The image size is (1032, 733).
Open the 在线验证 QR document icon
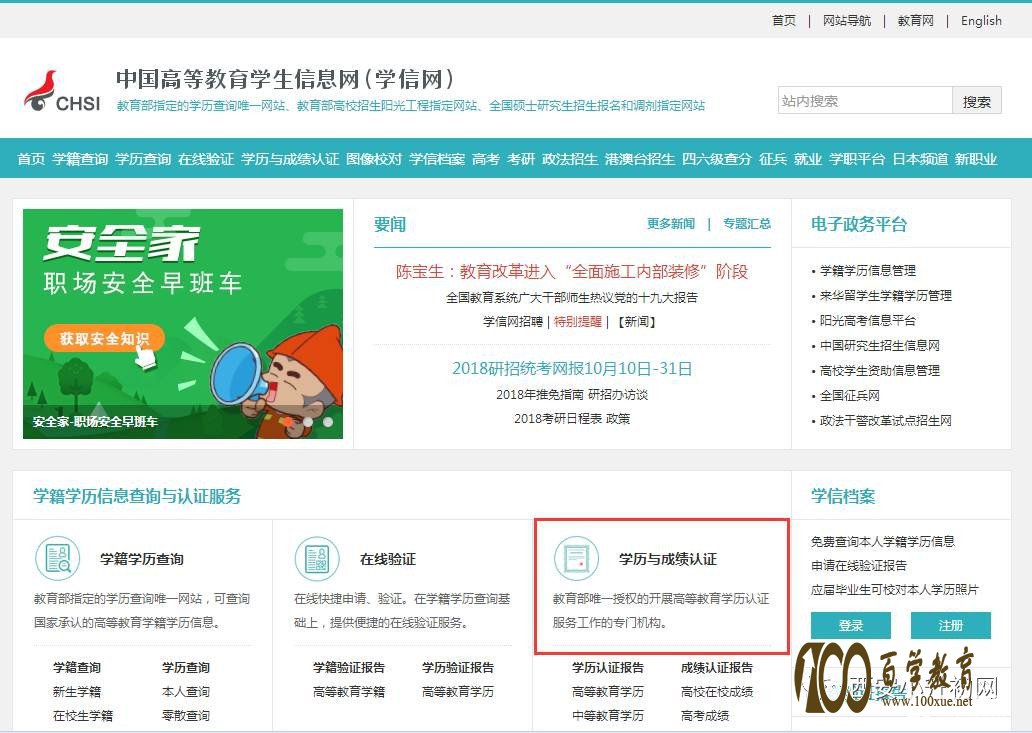(x=317, y=559)
